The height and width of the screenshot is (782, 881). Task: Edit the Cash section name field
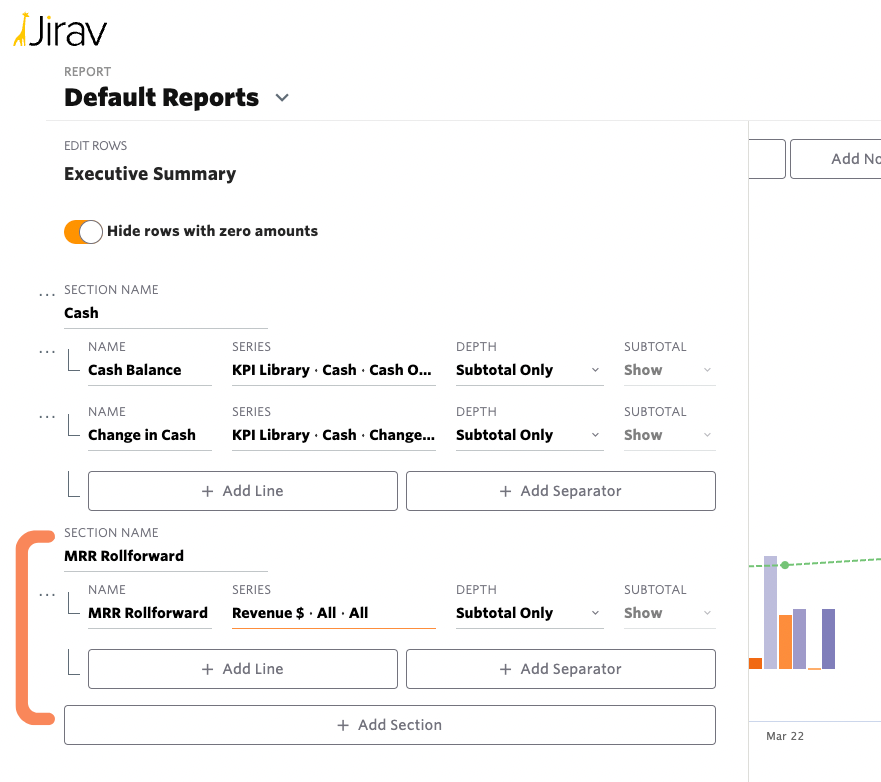pyautogui.click(x=165, y=312)
